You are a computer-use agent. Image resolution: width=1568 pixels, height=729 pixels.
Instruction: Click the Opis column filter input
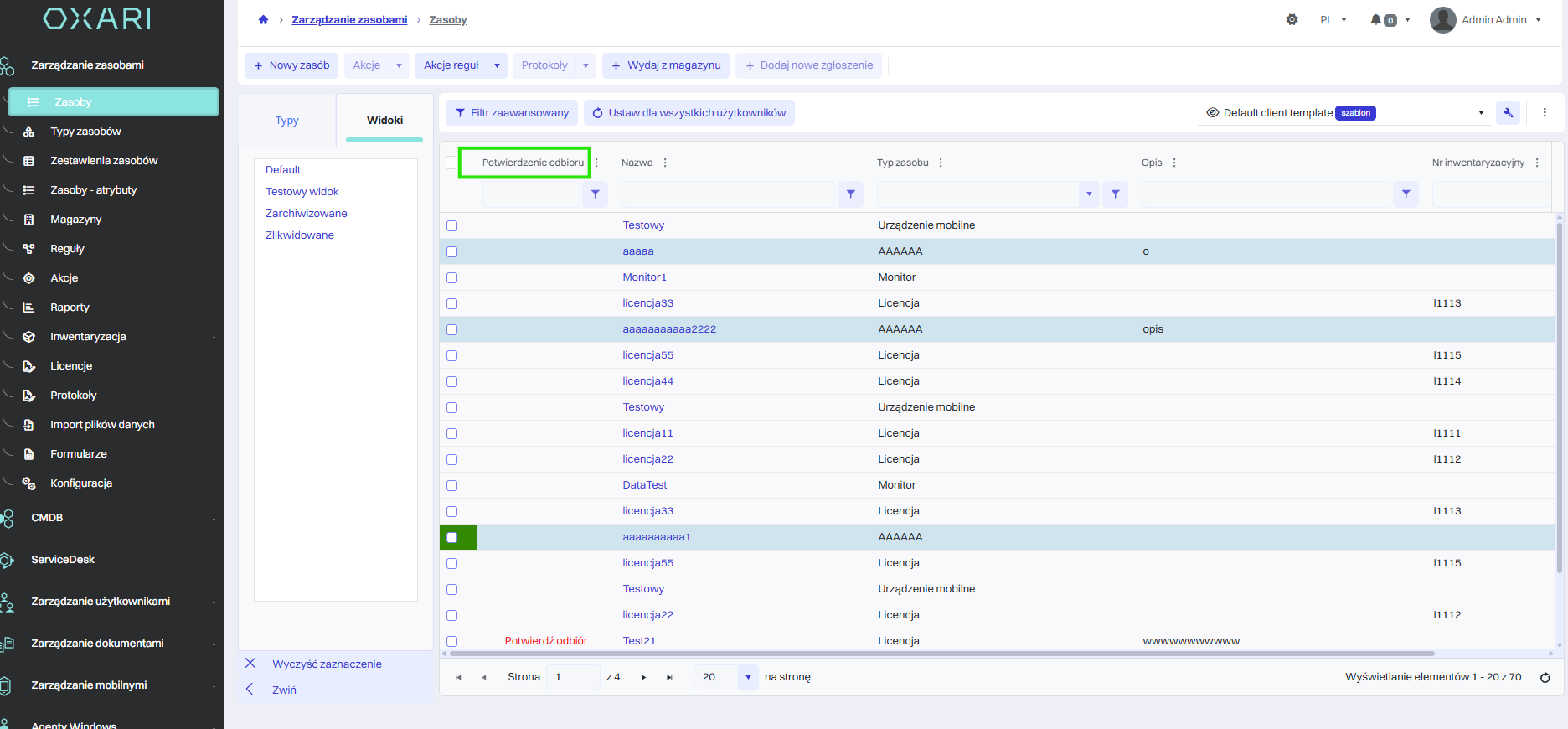[1266, 194]
